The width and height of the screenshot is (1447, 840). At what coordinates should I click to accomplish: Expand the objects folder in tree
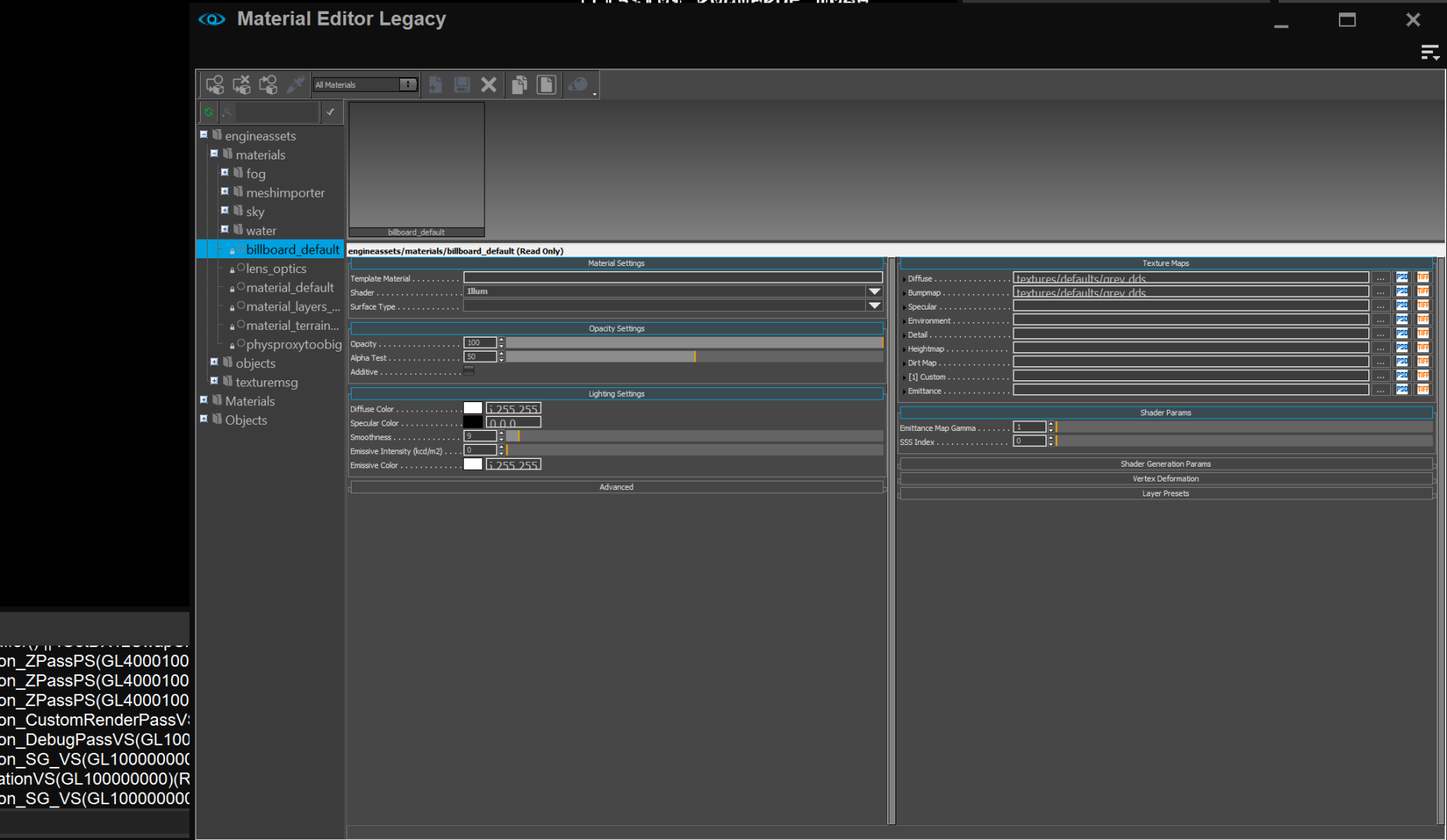(215, 362)
